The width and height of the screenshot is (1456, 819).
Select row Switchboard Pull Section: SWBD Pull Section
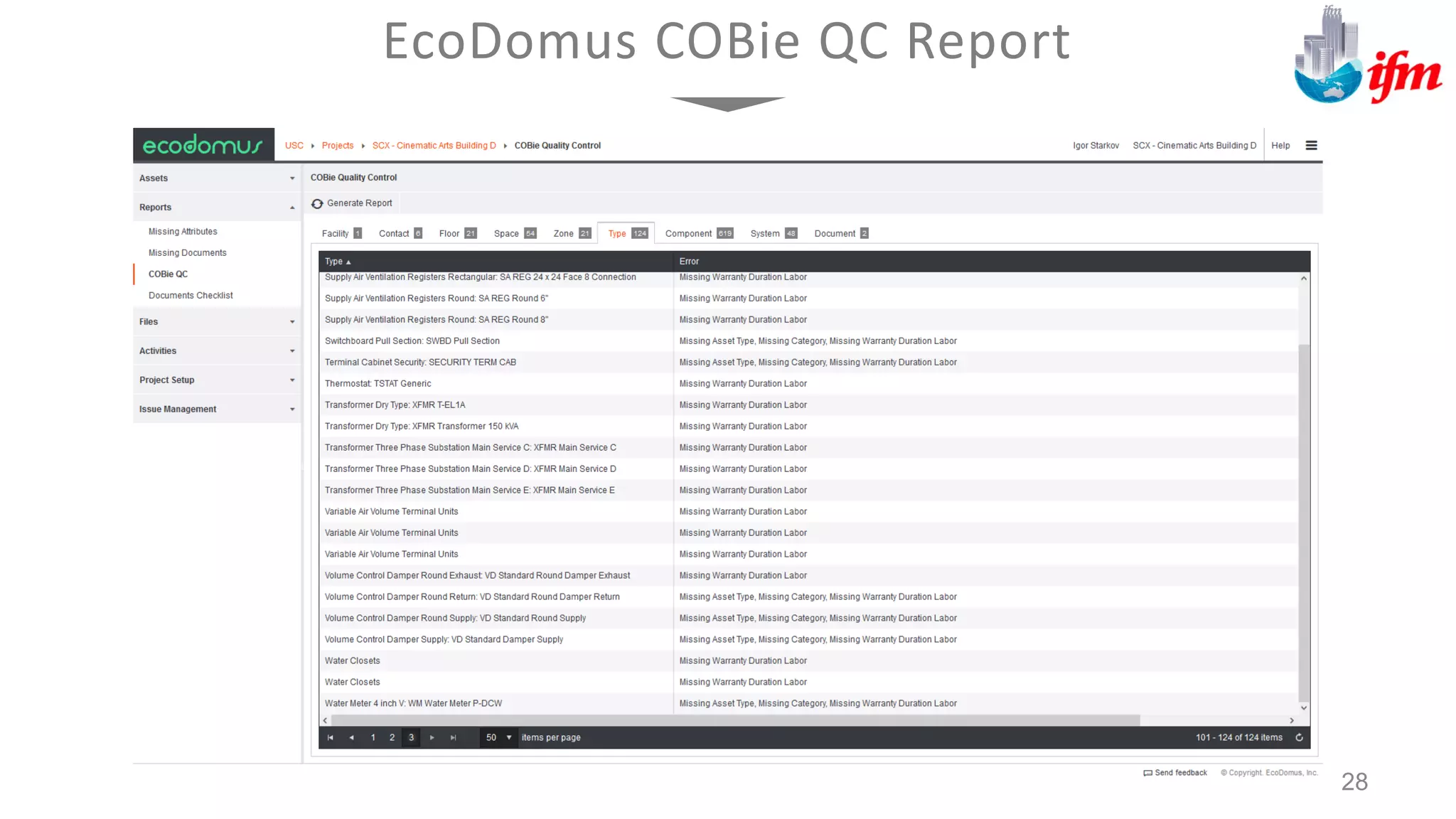pos(808,341)
